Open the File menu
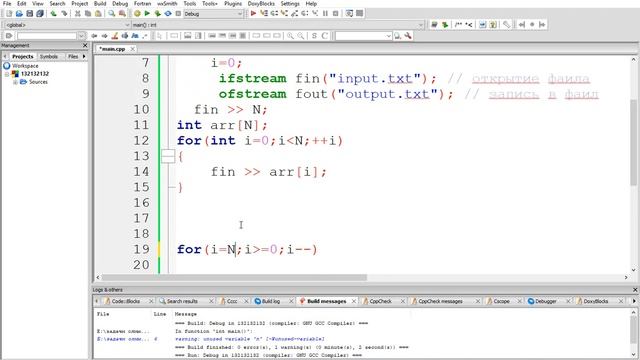 pos(7,3)
